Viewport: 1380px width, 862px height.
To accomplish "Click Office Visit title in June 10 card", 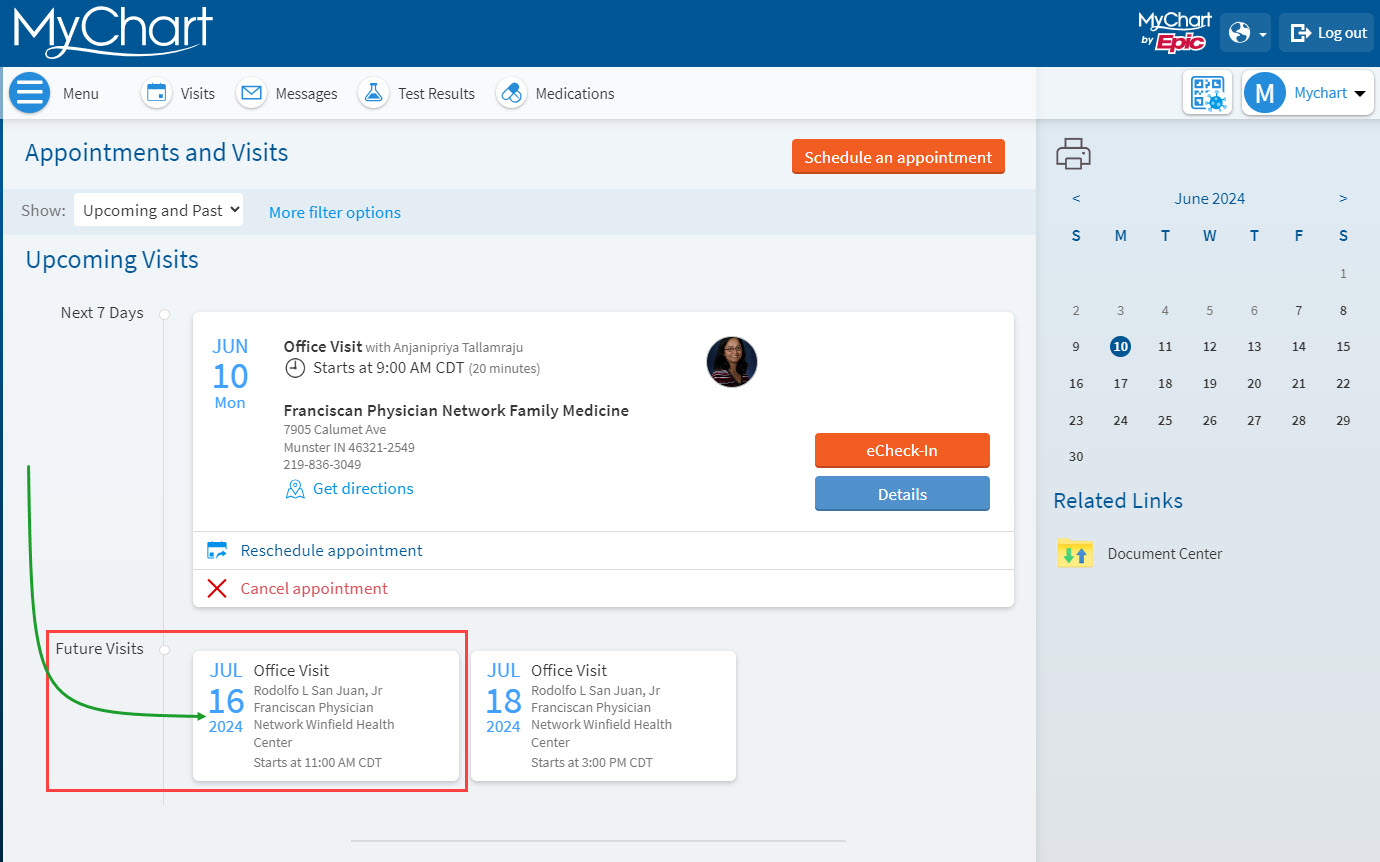I will point(323,346).
